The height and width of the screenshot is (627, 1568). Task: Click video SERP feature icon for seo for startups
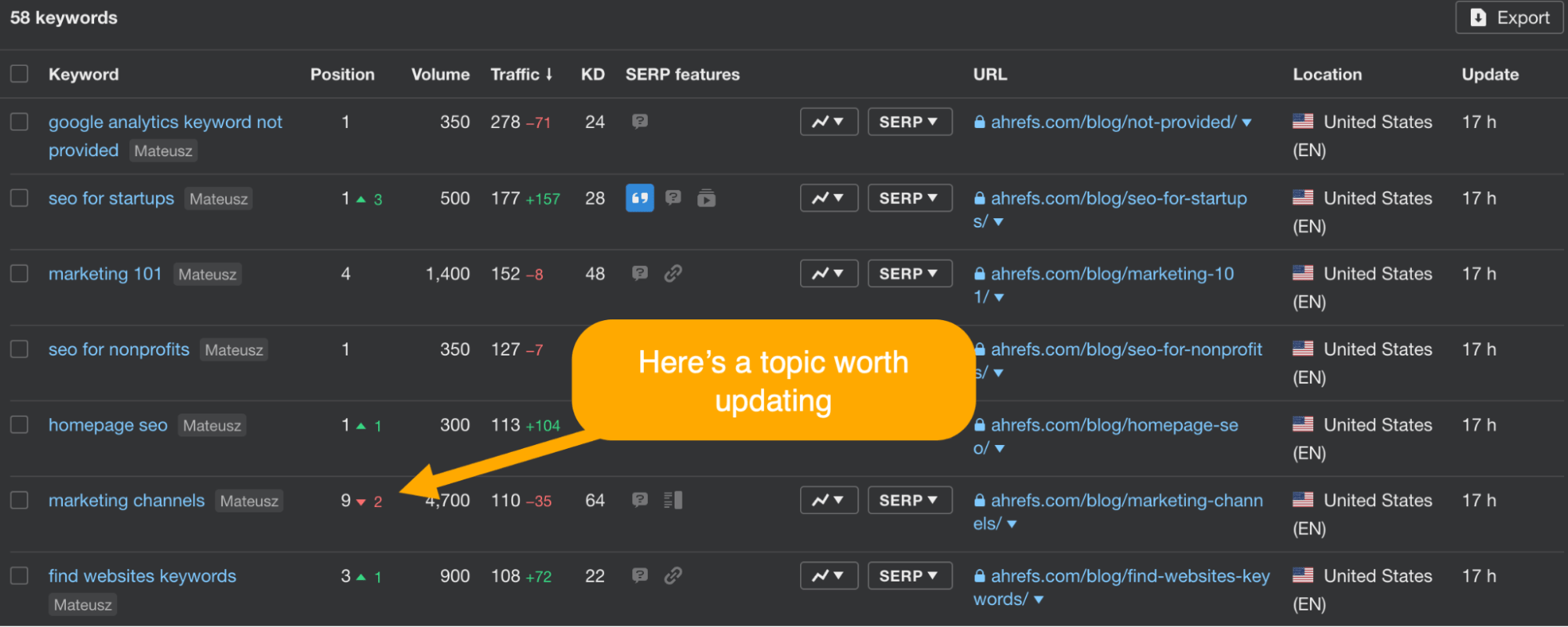(x=706, y=199)
